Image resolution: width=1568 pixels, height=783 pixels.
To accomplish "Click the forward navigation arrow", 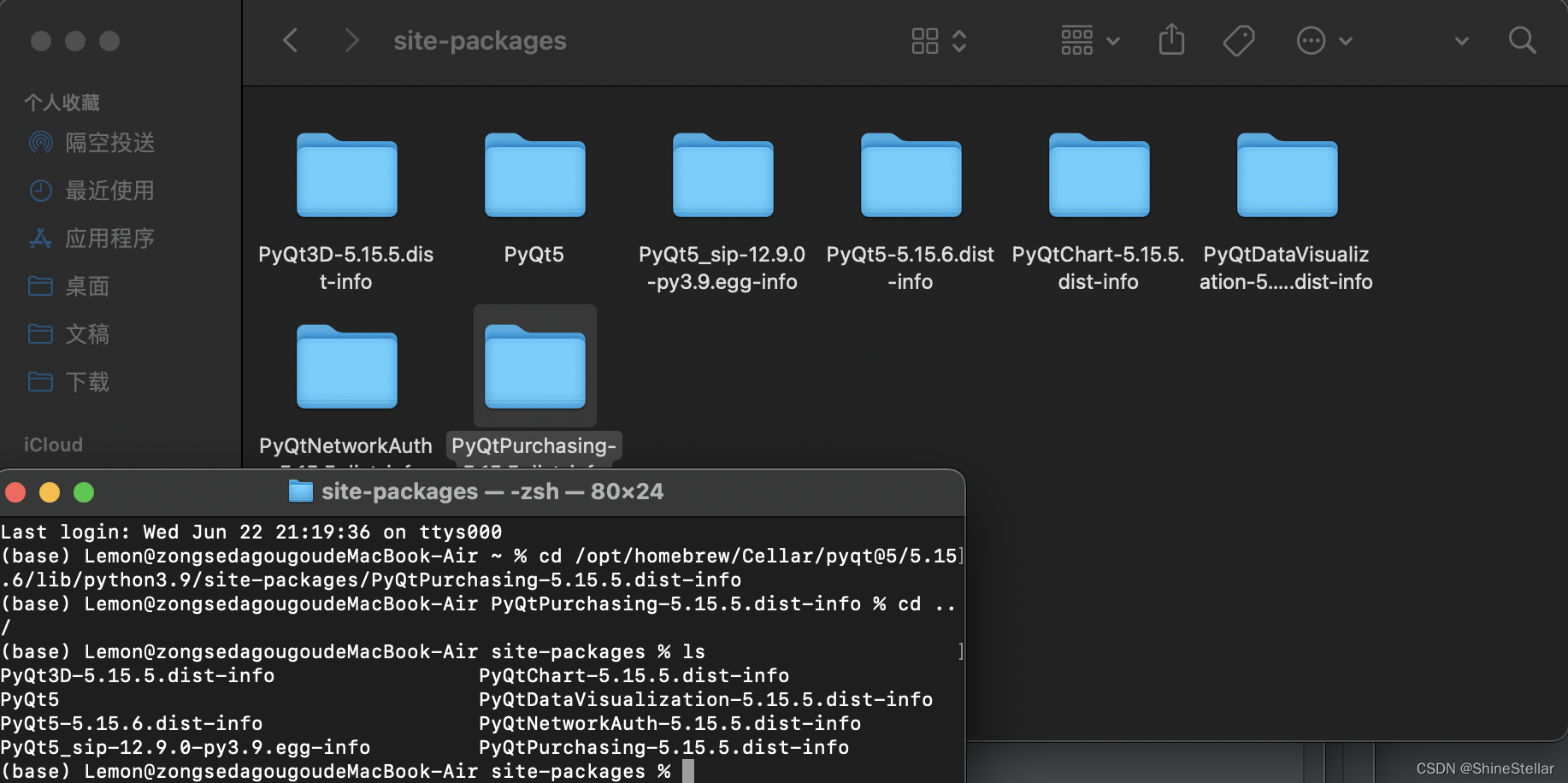I will coord(351,40).
